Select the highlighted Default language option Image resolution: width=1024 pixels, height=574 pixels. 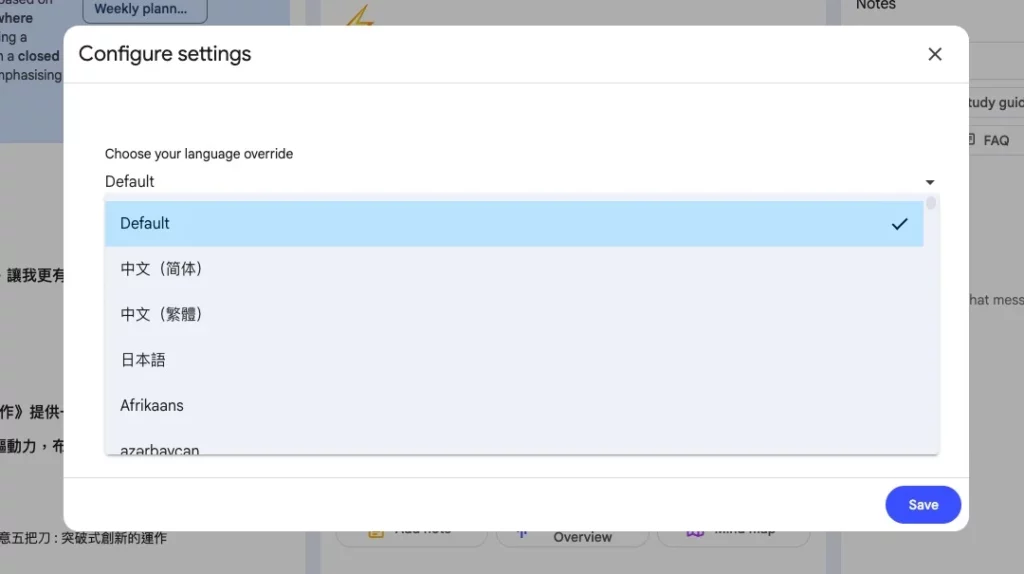click(500, 224)
